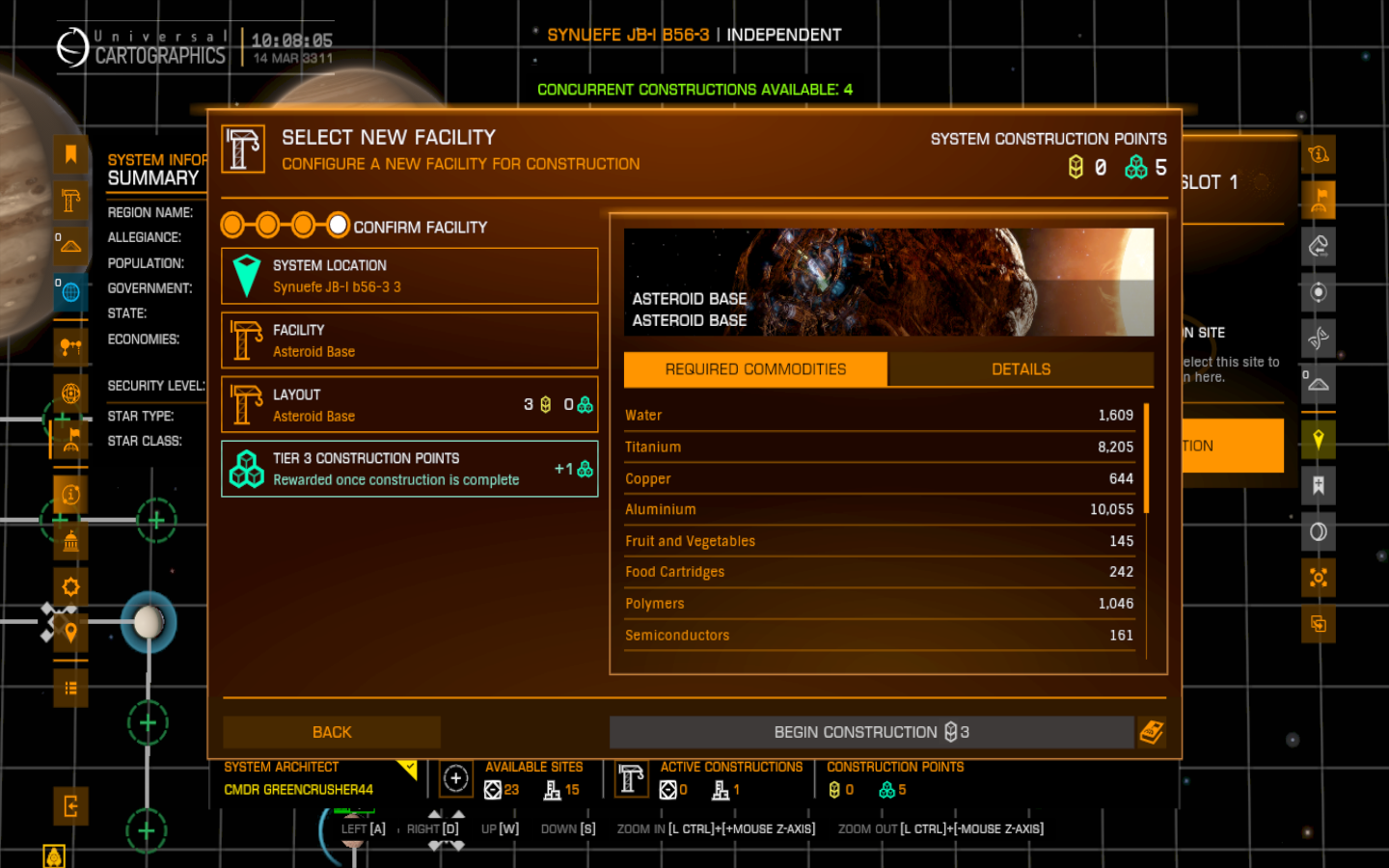Open the gear settings icon in left sidebar
The width and height of the screenshot is (1389, 868).
(x=70, y=586)
